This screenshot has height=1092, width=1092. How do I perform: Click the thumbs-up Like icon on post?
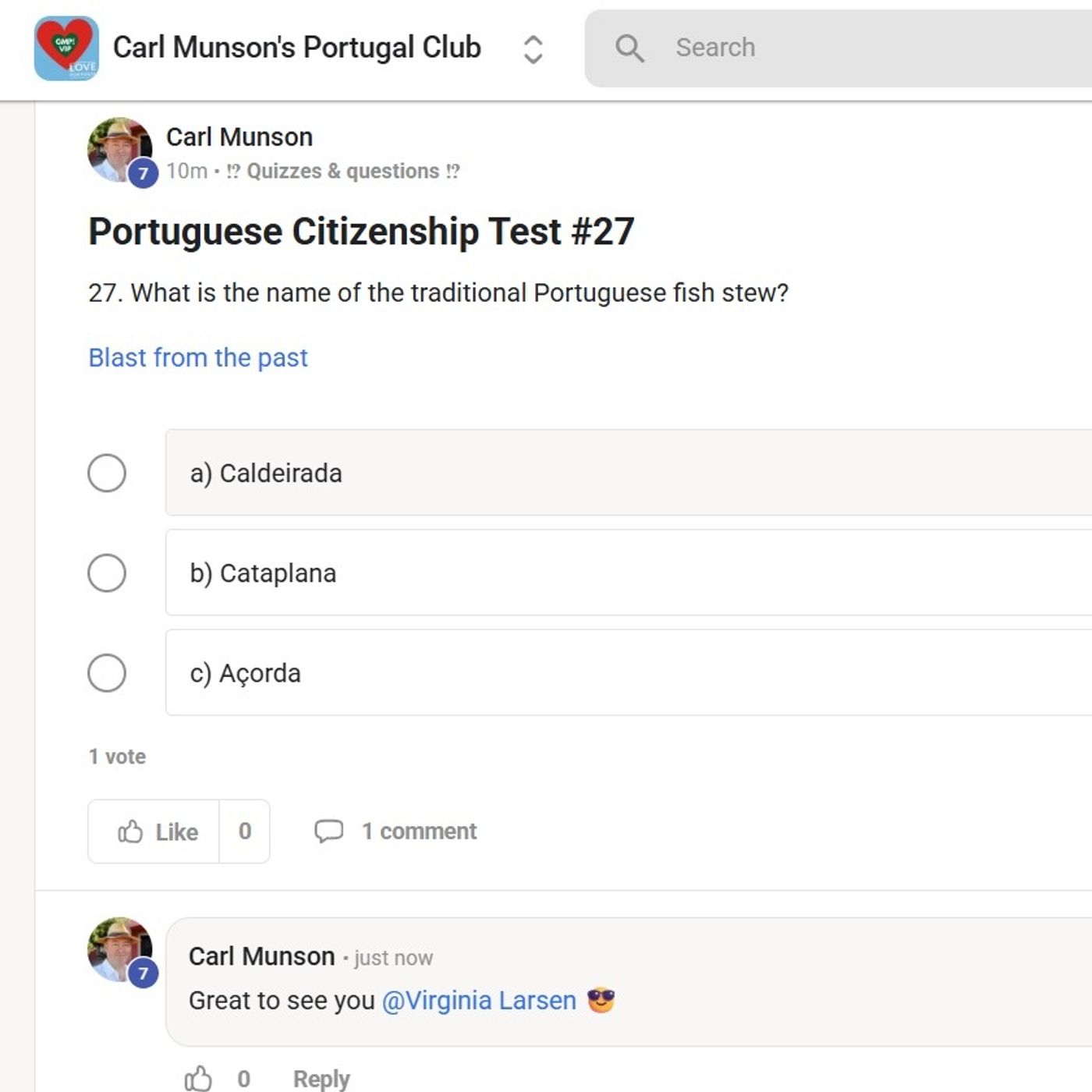tap(130, 831)
